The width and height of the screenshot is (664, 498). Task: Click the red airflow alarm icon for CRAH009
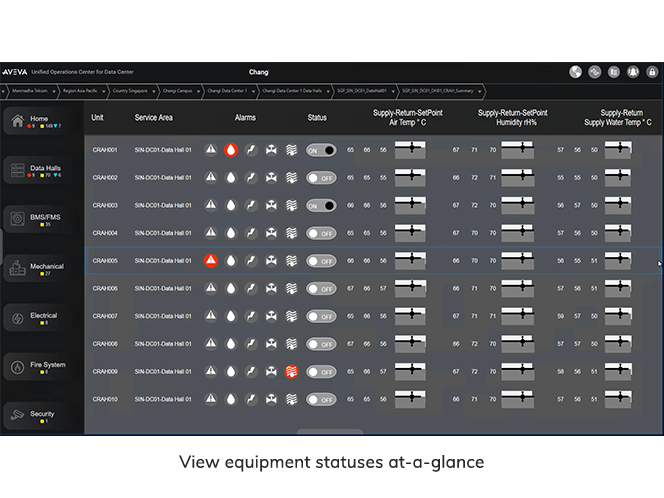(292, 371)
